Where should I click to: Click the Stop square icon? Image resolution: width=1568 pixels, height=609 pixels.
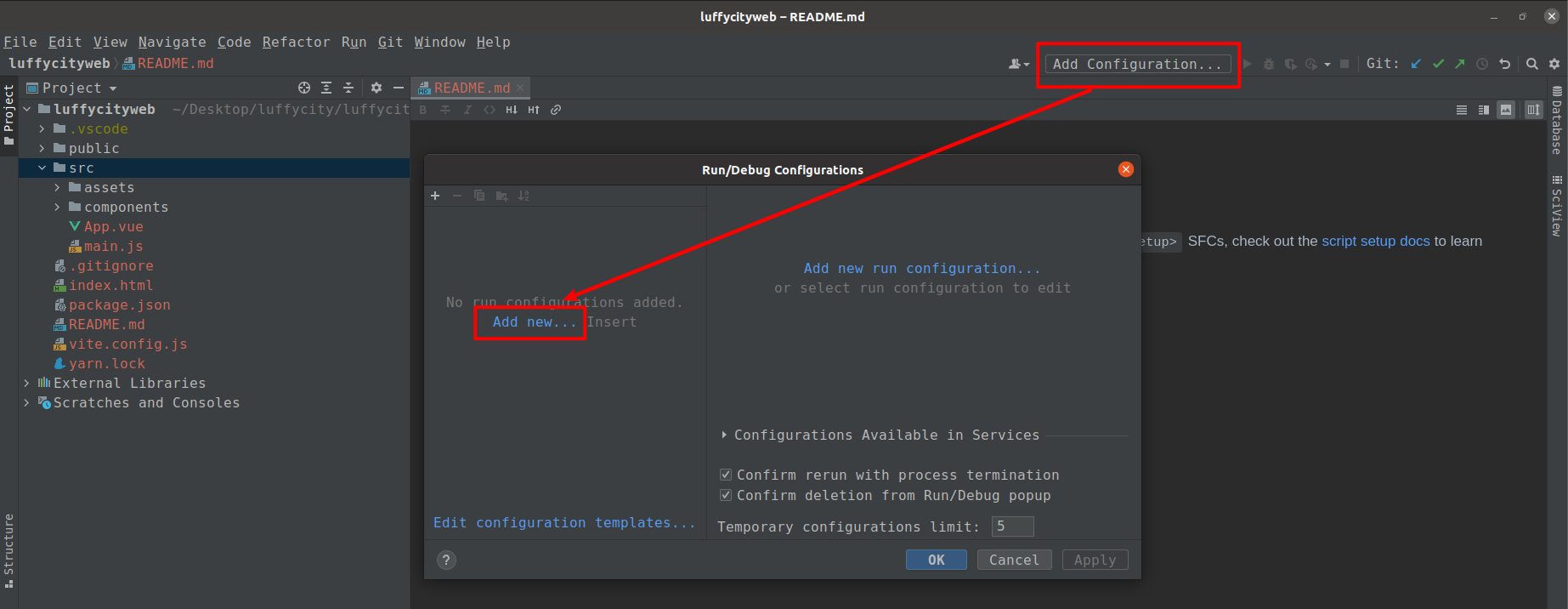tap(1344, 64)
